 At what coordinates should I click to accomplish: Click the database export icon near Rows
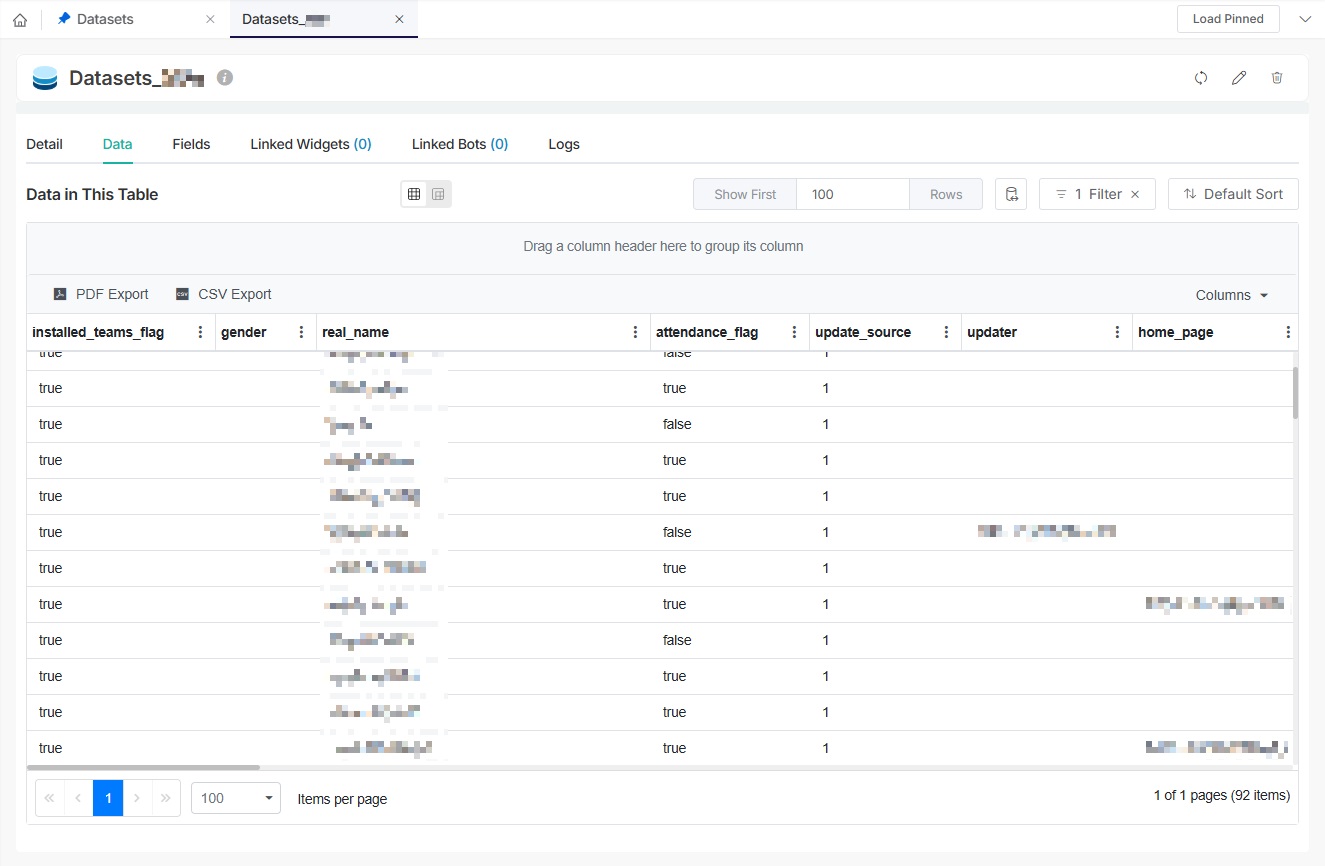tap(1011, 194)
